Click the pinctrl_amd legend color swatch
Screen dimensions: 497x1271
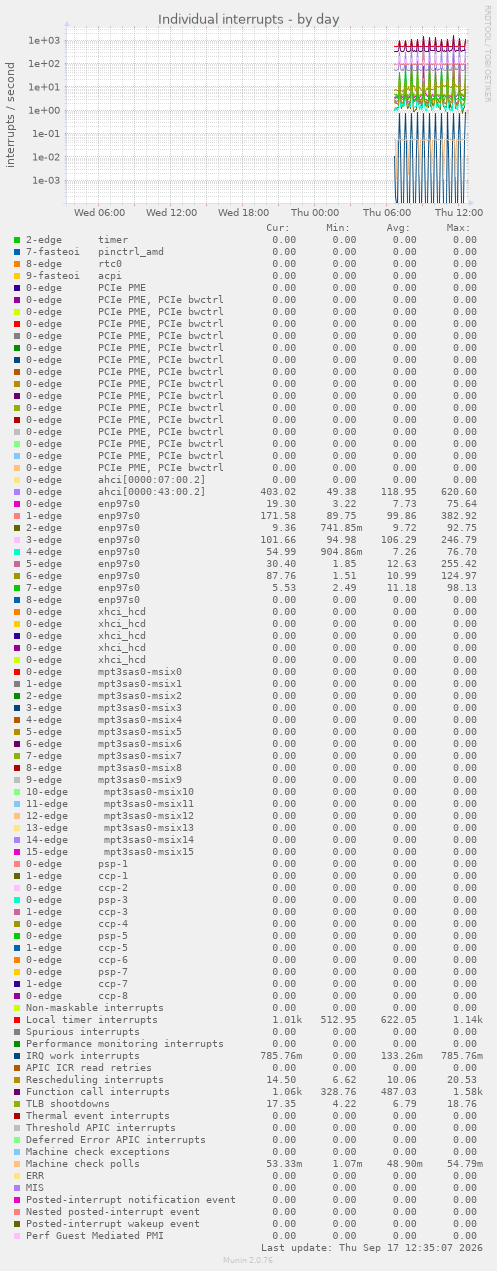[17, 252]
